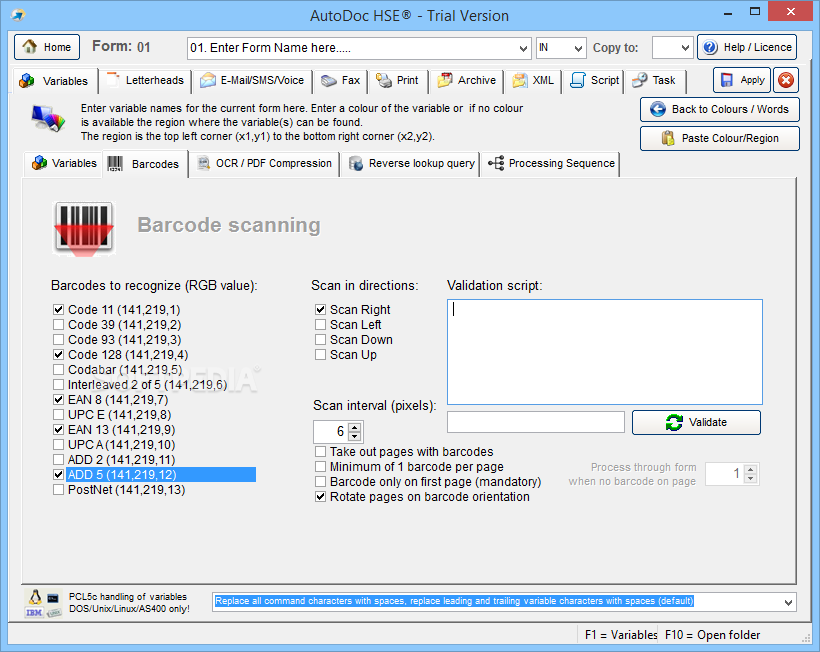Viewport: 820px width, 652px height.
Task: Open the form name dropdown
Action: tap(523, 48)
